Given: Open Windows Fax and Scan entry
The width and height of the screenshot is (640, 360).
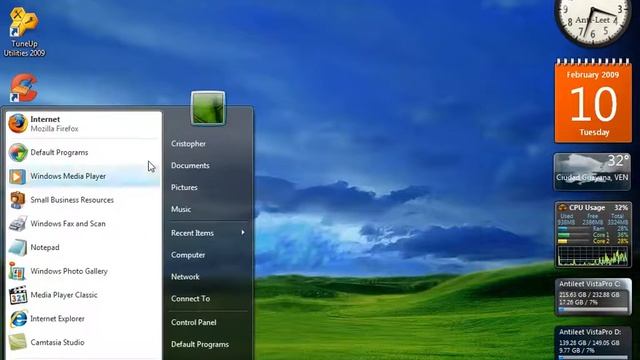Looking at the screenshot, I should coord(84,224).
